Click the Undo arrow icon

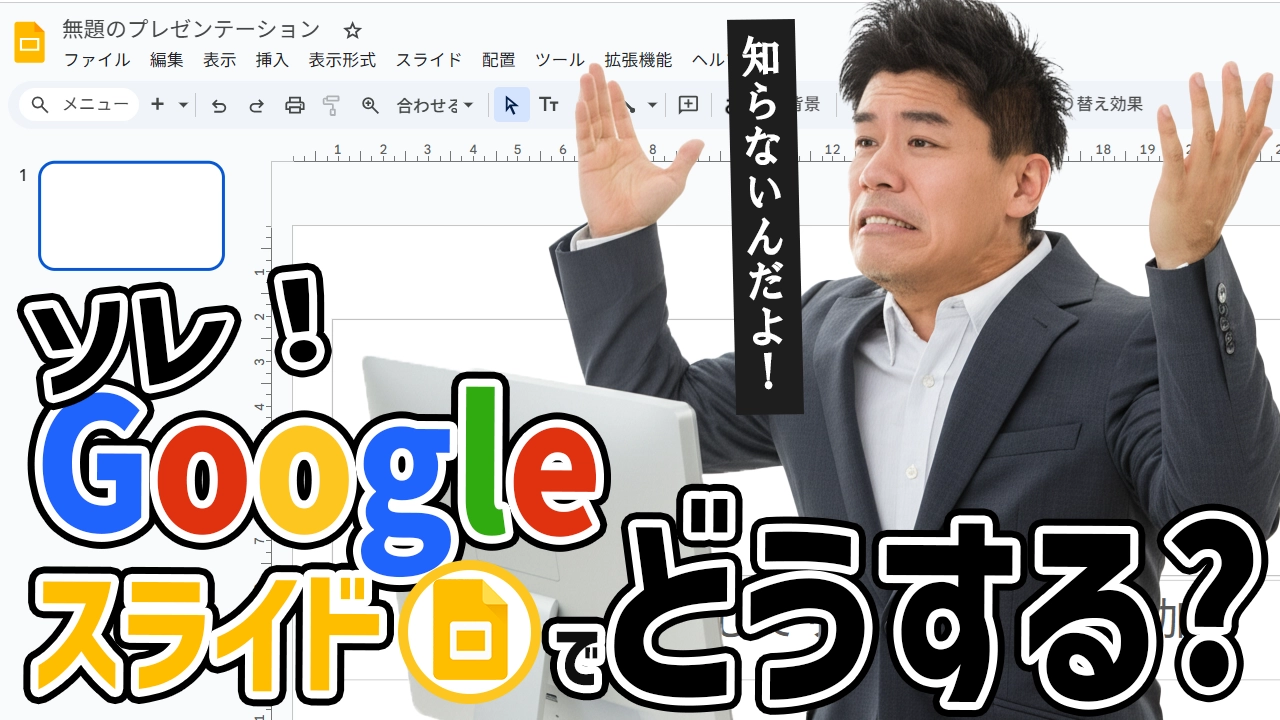tap(219, 105)
